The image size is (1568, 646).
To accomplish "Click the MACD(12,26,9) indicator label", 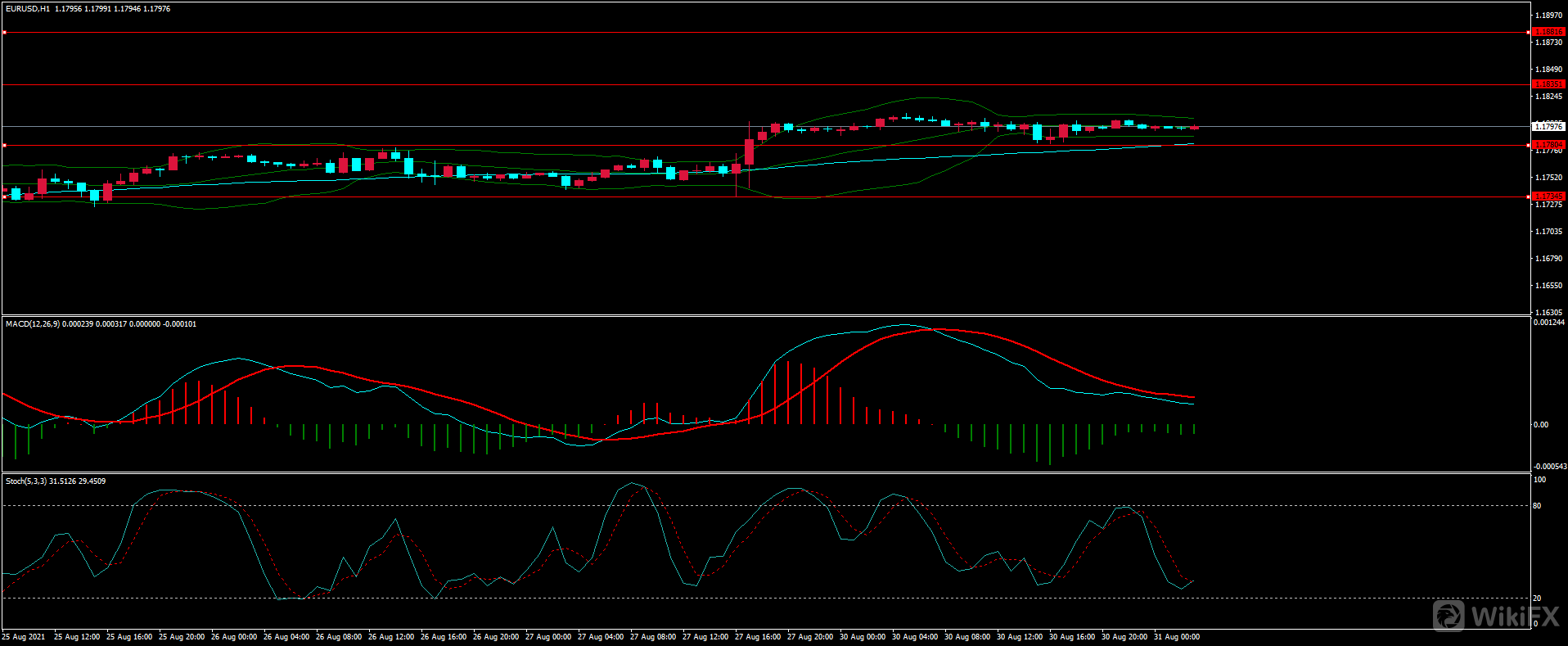I will [x=33, y=324].
